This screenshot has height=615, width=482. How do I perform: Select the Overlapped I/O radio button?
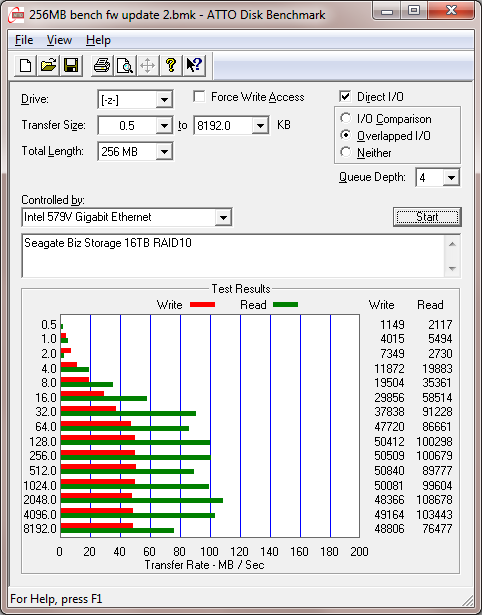point(346,135)
